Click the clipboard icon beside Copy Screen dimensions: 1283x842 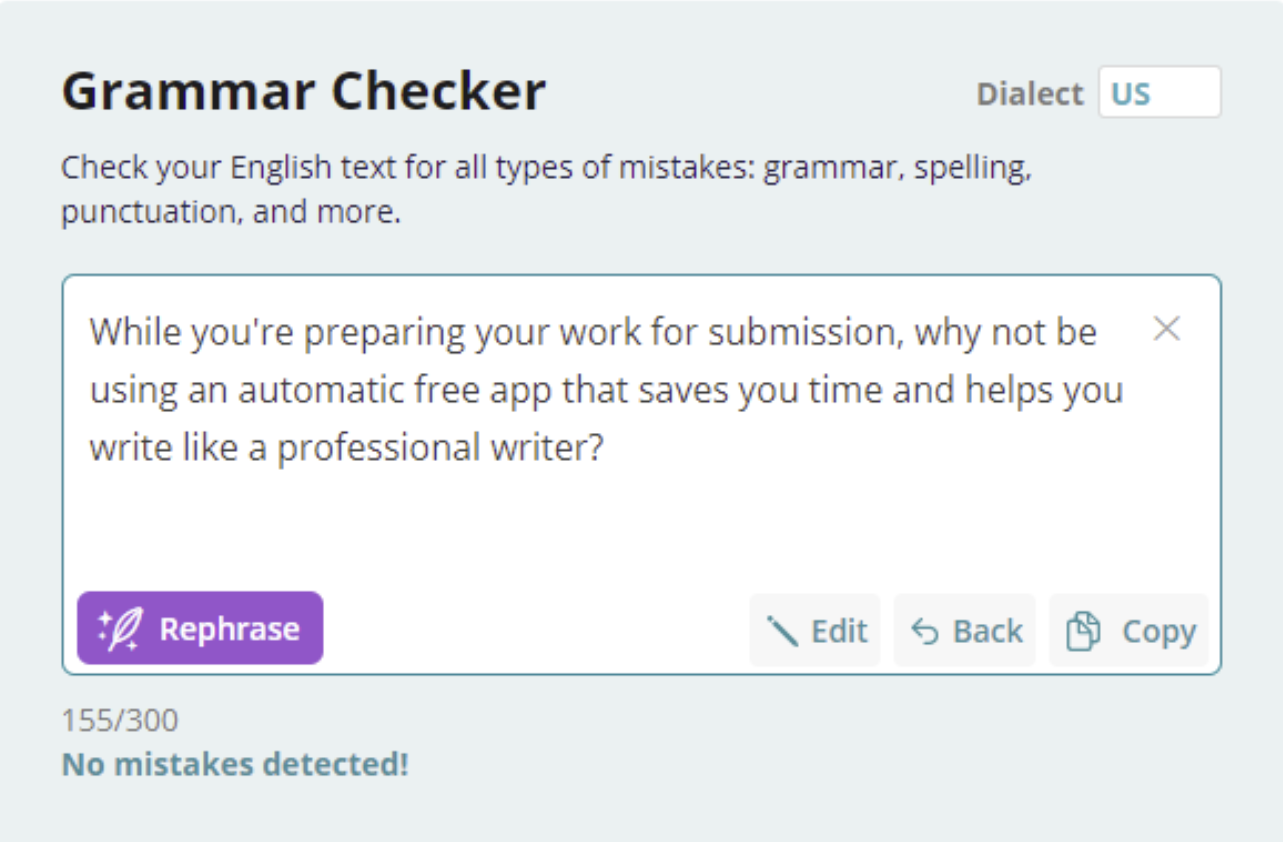pyautogui.click(x=1083, y=632)
